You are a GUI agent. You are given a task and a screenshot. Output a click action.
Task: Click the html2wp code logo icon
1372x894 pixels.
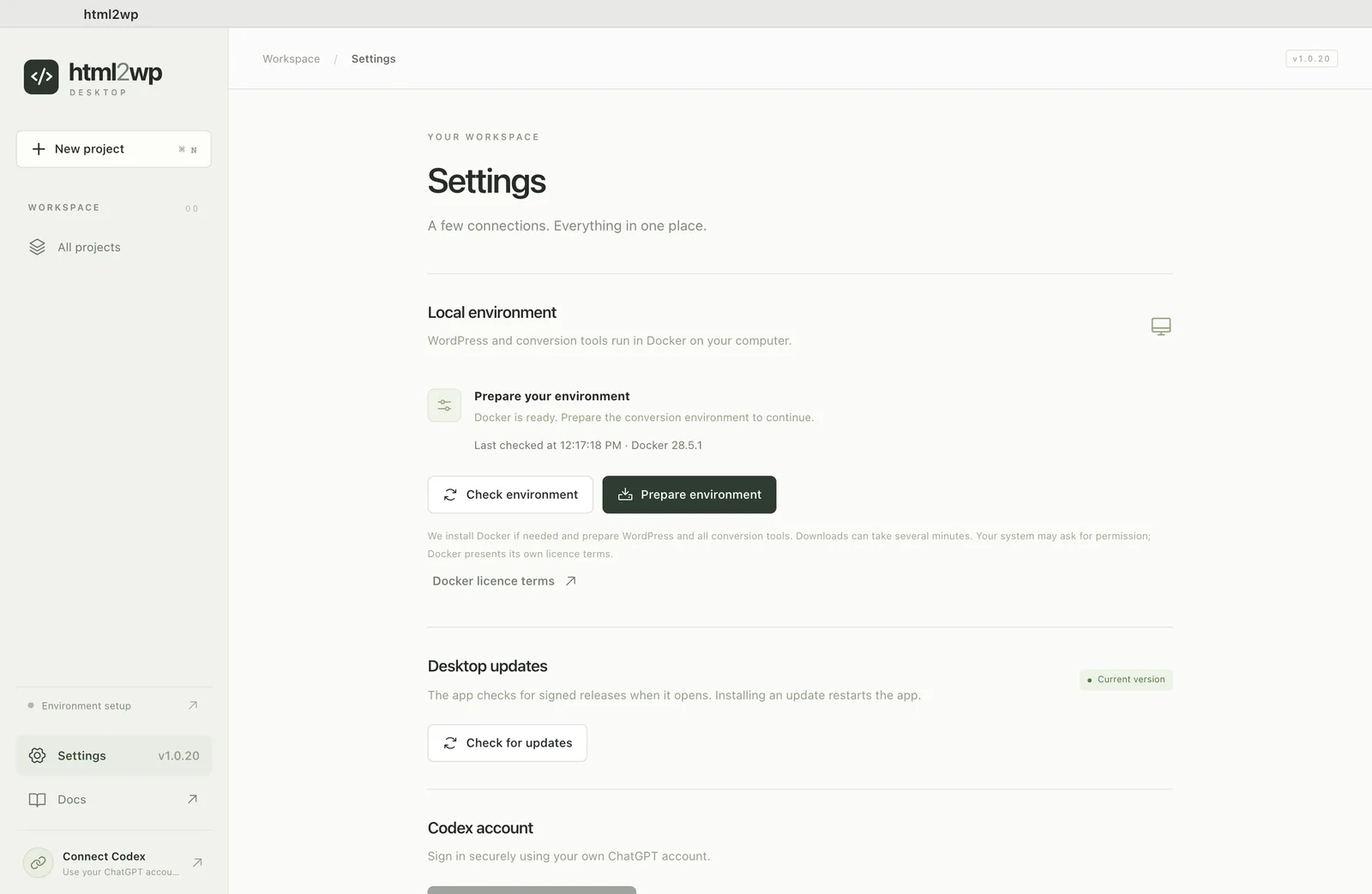point(41,77)
